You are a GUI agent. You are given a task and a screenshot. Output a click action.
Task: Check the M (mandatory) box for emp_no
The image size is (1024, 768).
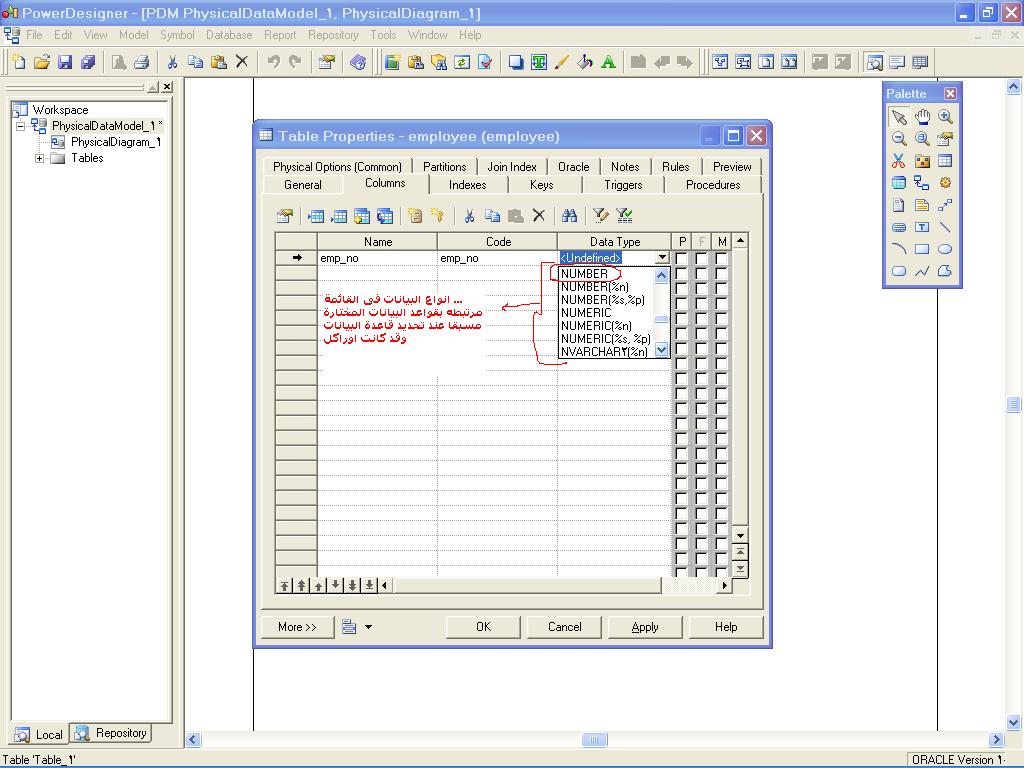pyautogui.click(x=721, y=258)
